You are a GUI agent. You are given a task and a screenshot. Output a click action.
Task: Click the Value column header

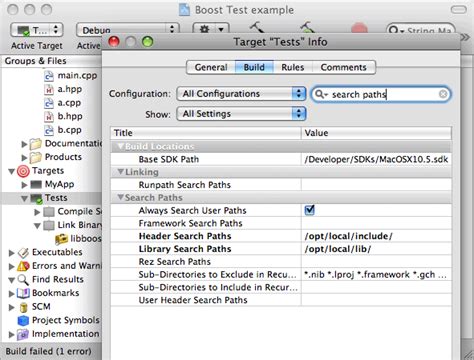click(376, 133)
